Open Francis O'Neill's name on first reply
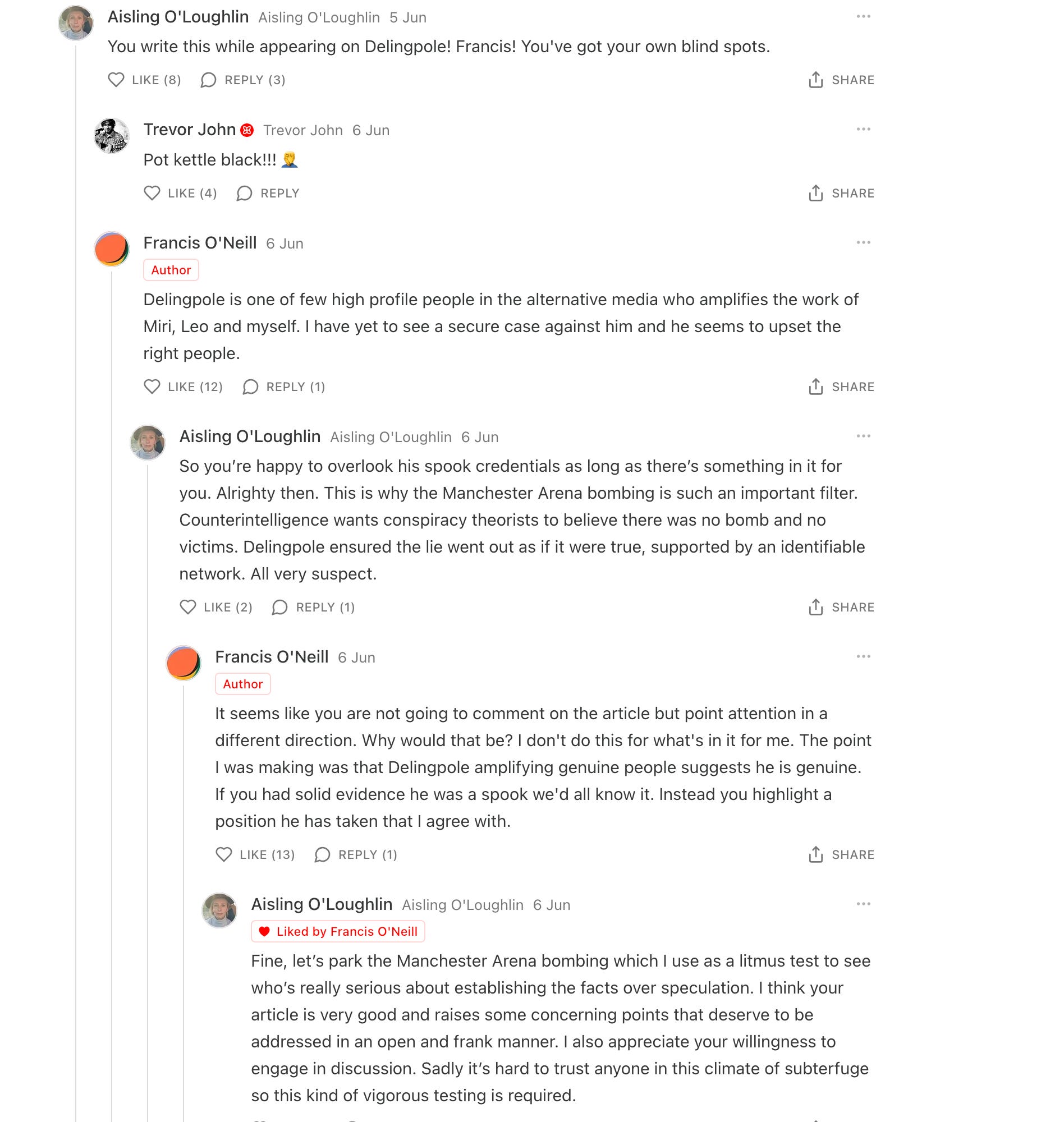The image size is (1064, 1122). pos(200,243)
